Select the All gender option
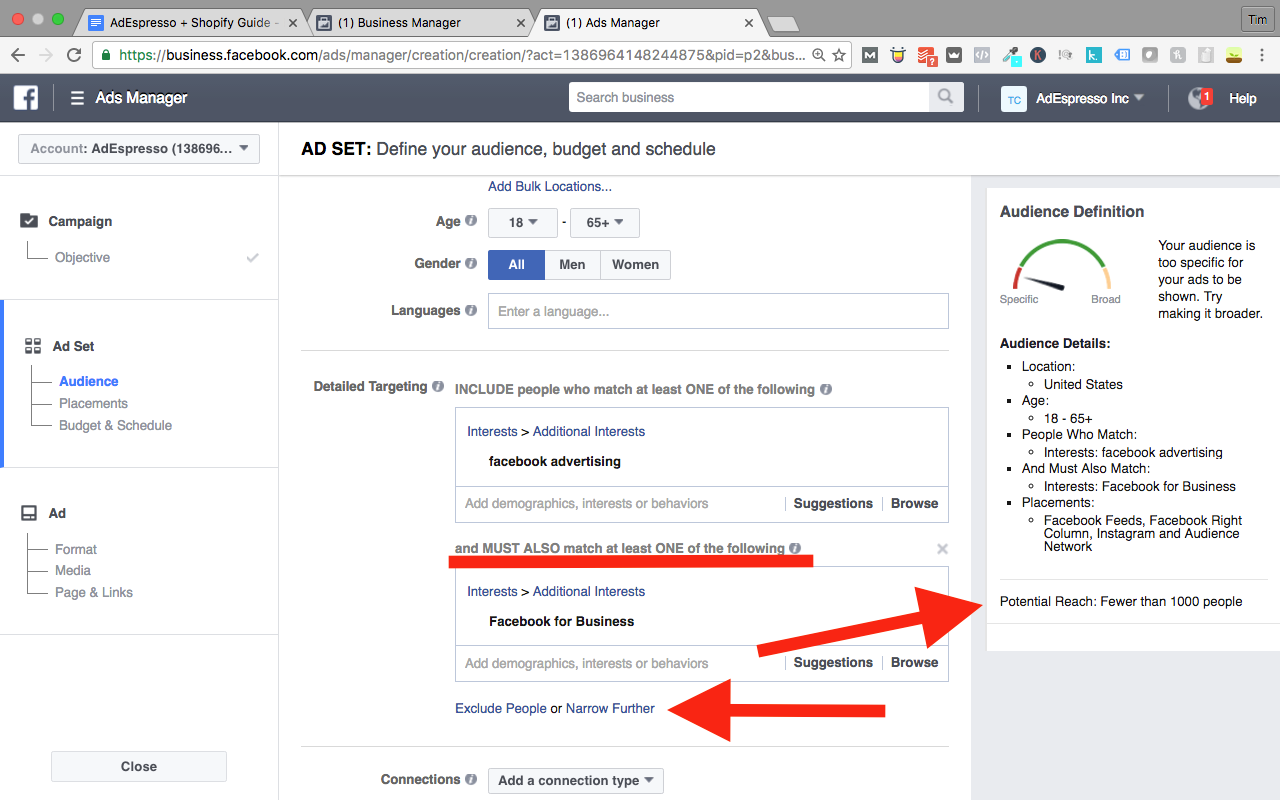This screenshot has width=1280, height=800. 516,264
